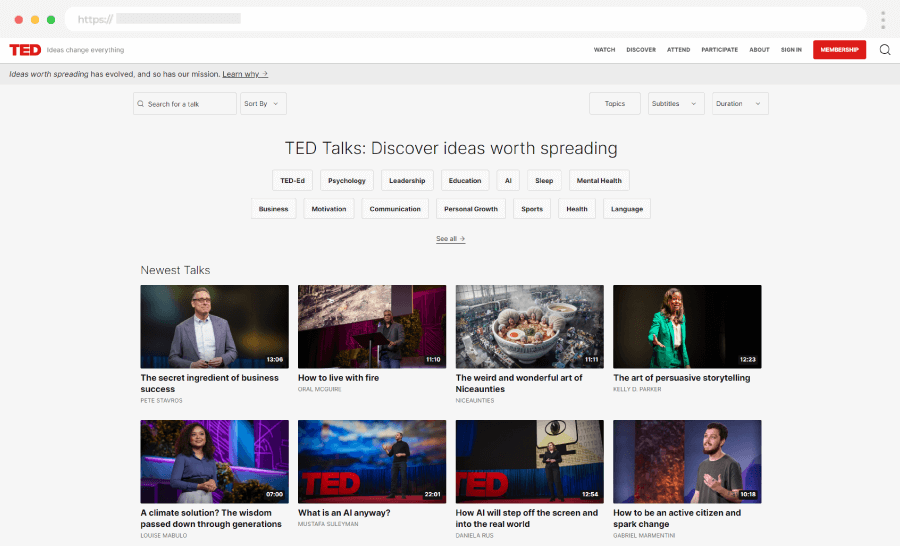Viewport: 900px width, 546px height.
Task: Click speaker name MUSTAFA SULEYMAN
Action: click(x=328, y=524)
